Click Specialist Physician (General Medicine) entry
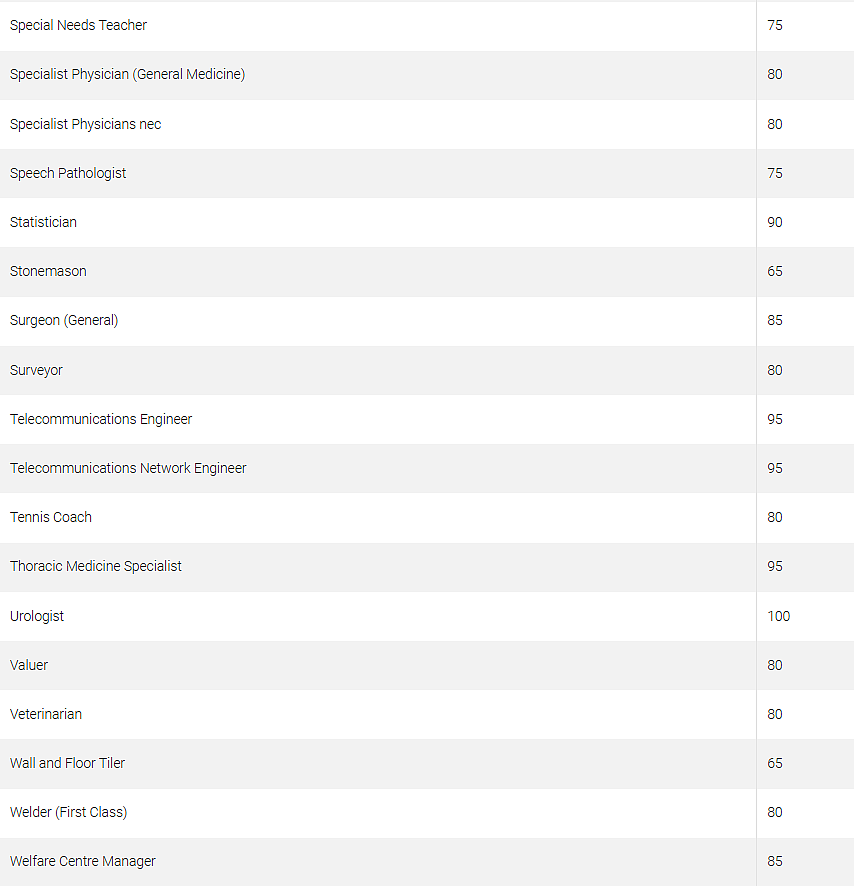The image size is (854, 886). (127, 75)
